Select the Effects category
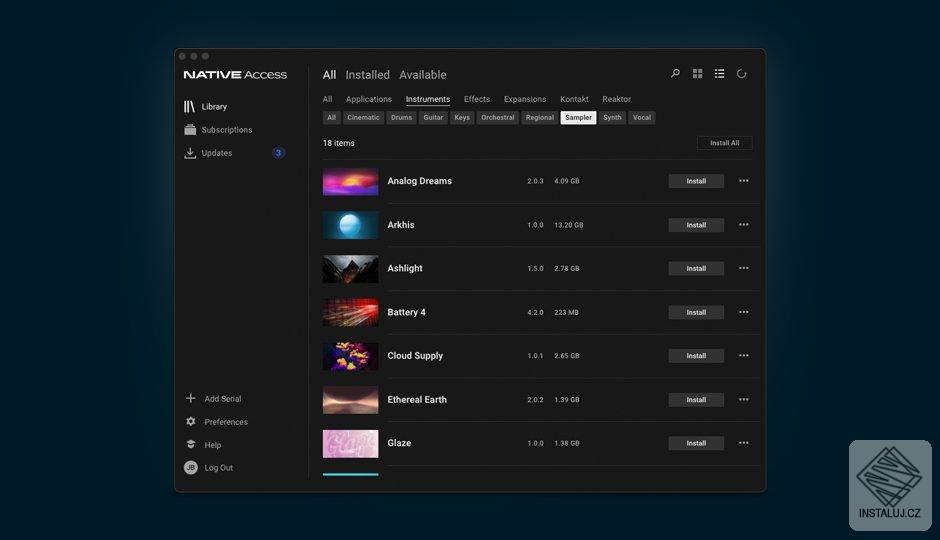The image size is (940, 540). [x=477, y=99]
